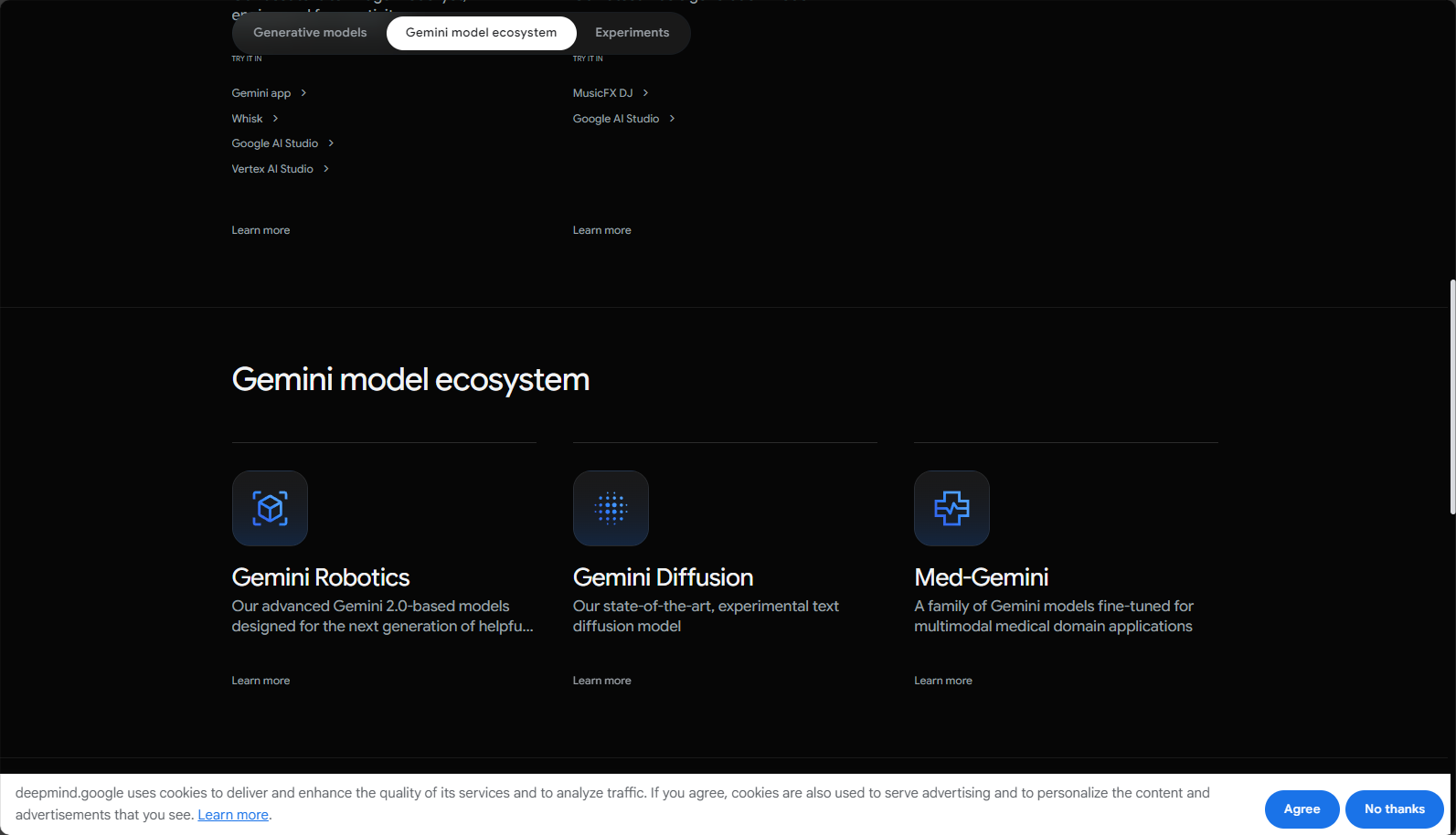1456x835 pixels.
Task: Click the page vertical scrollbar thumb
Action: point(1452,397)
